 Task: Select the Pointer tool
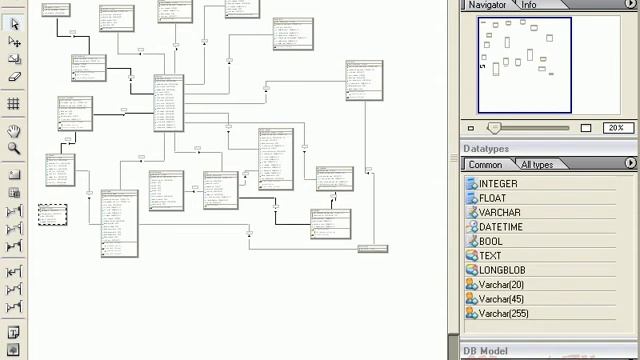tap(14, 24)
